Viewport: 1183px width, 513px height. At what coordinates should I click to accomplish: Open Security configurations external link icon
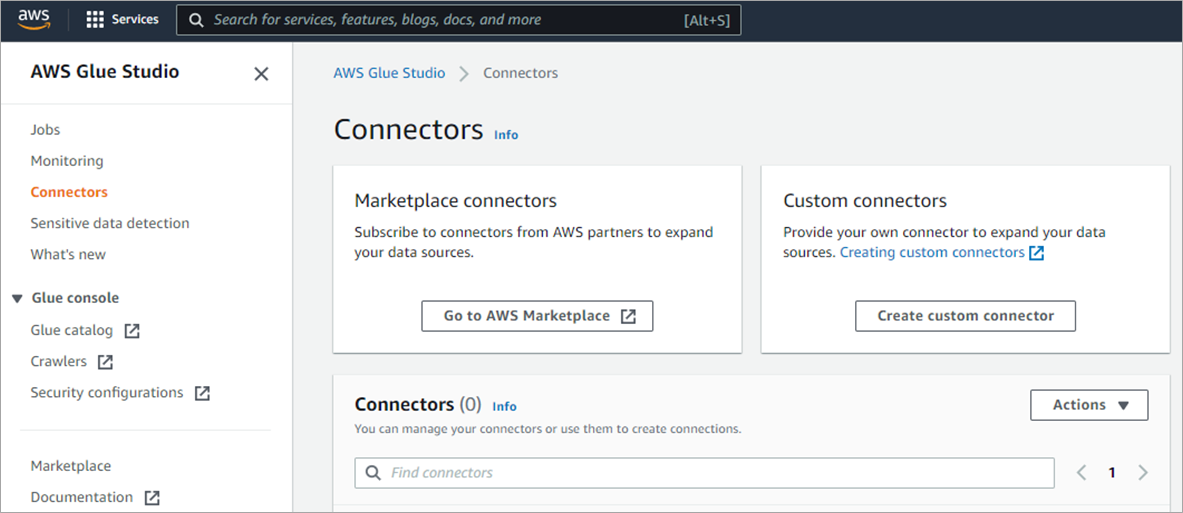202,393
